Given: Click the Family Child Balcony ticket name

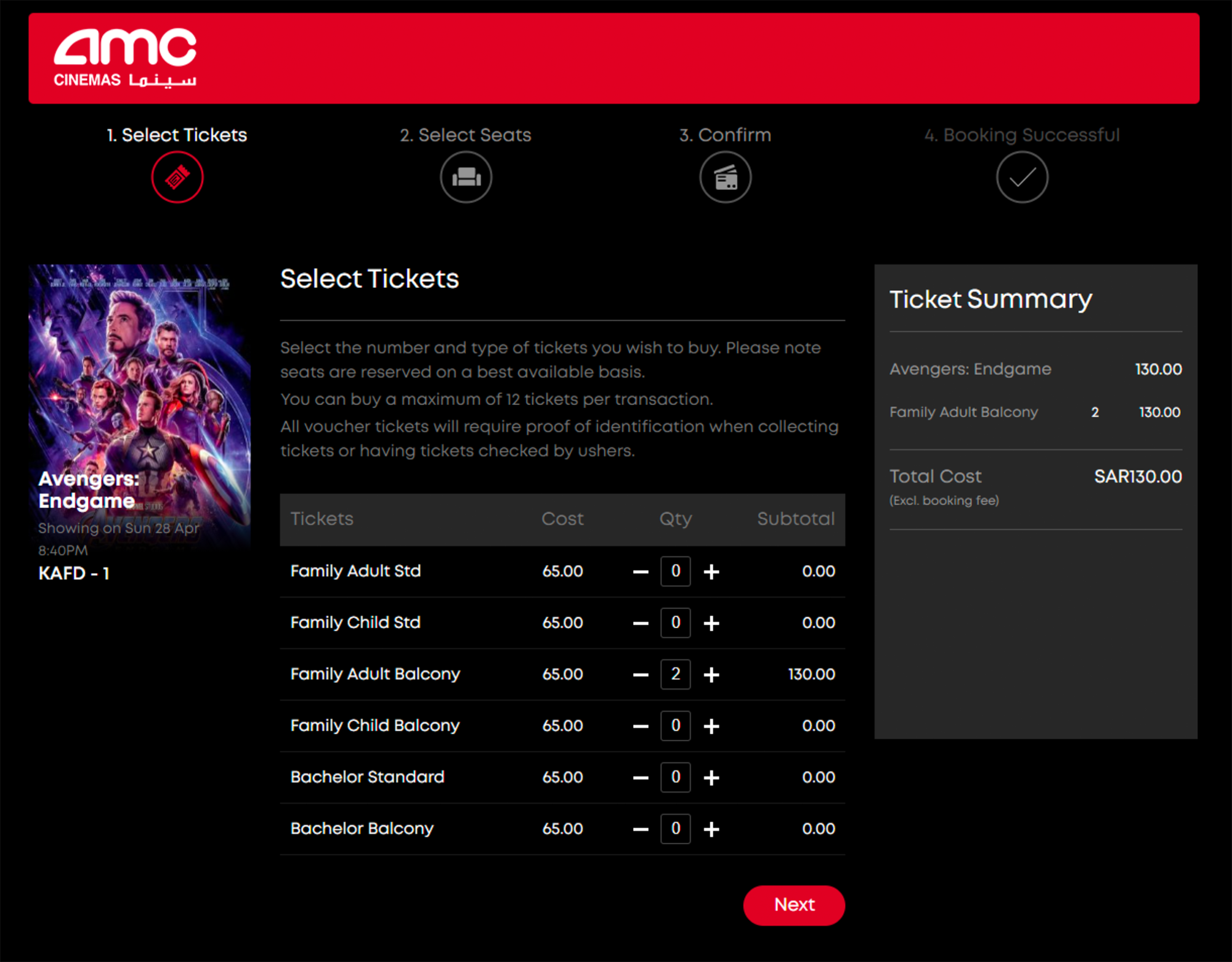Looking at the screenshot, I should tap(375, 725).
